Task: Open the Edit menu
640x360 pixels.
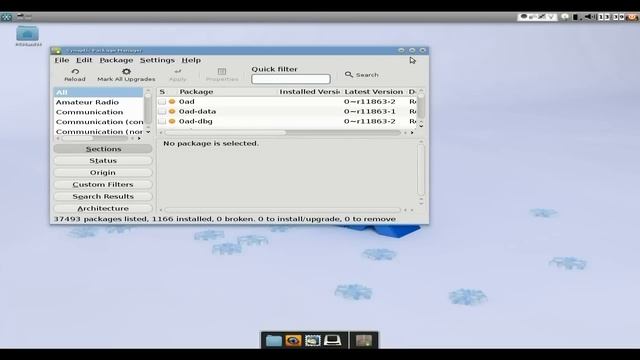Action: pyautogui.click(x=84, y=60)
